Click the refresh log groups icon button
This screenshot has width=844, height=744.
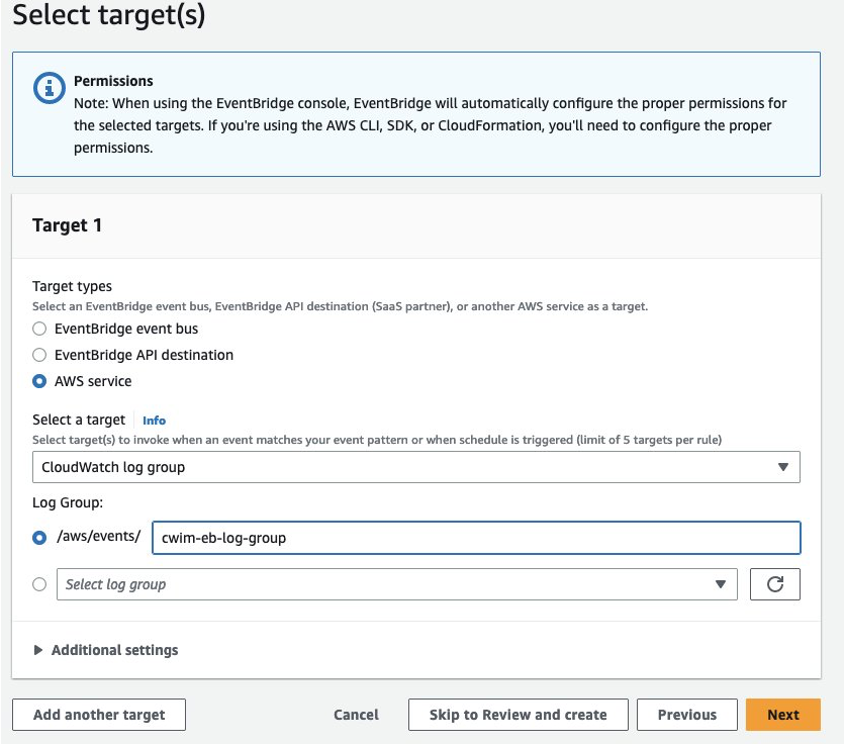click(774, 584)
